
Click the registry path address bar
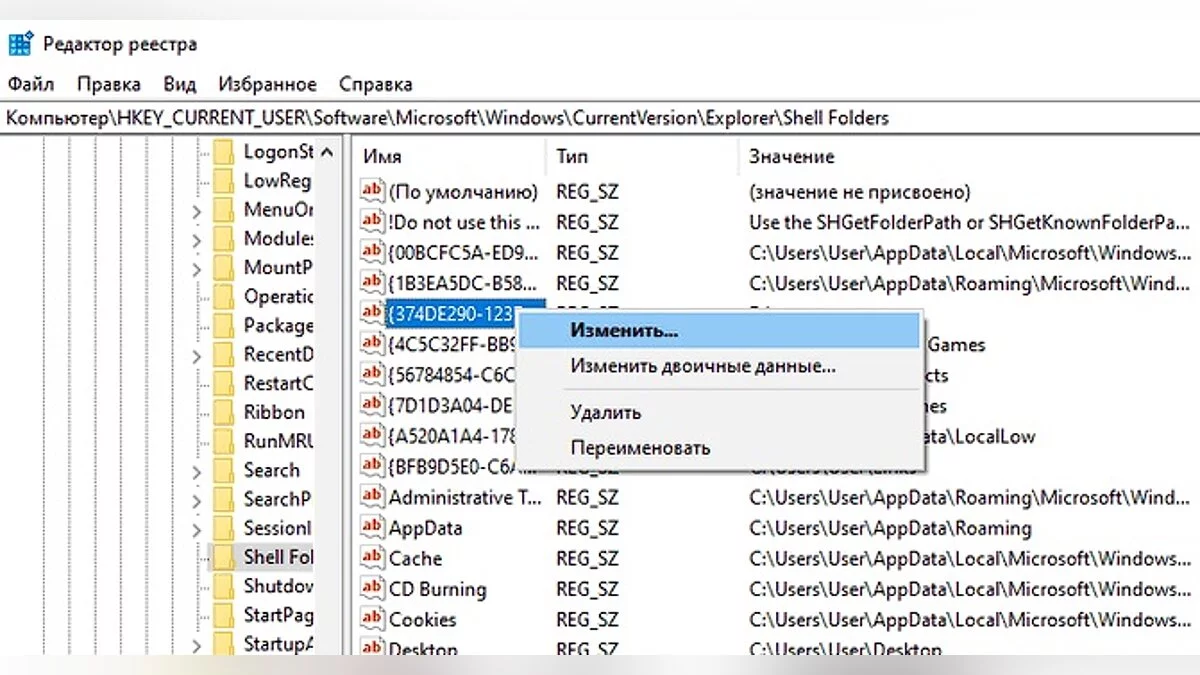tap(600, 118)
